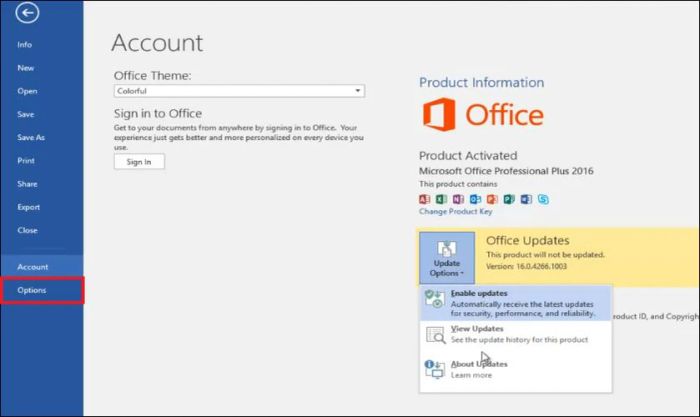700x417 pixels.
Task: Open the Office Theme Colorful dropdown
Action: coord(239,91)
